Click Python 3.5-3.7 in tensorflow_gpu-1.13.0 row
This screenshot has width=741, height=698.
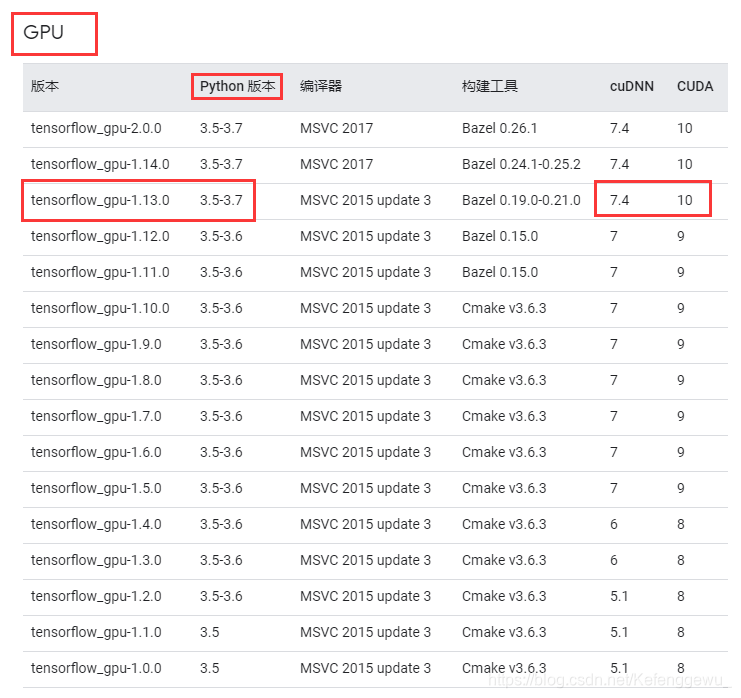pos(221,200)
